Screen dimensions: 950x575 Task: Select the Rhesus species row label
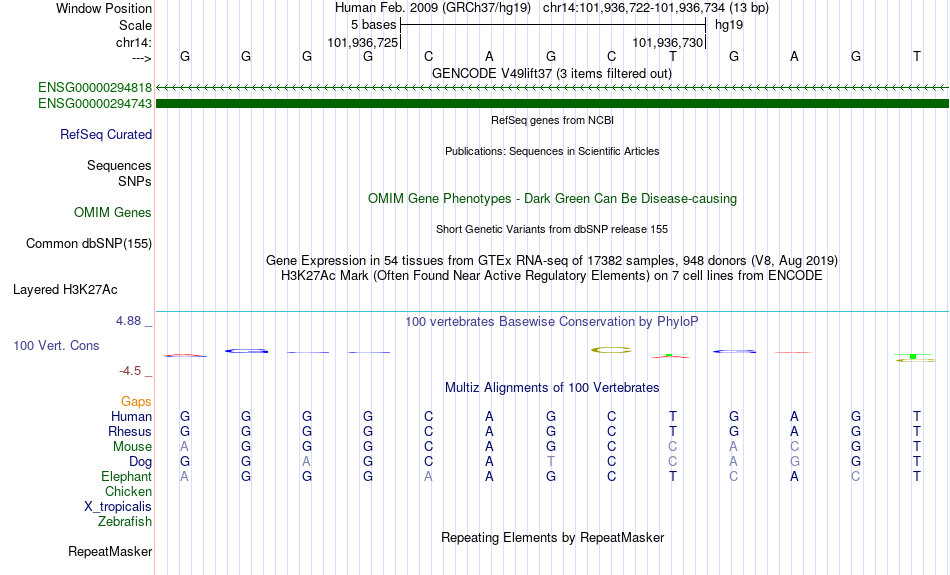(x=130, y=431)
